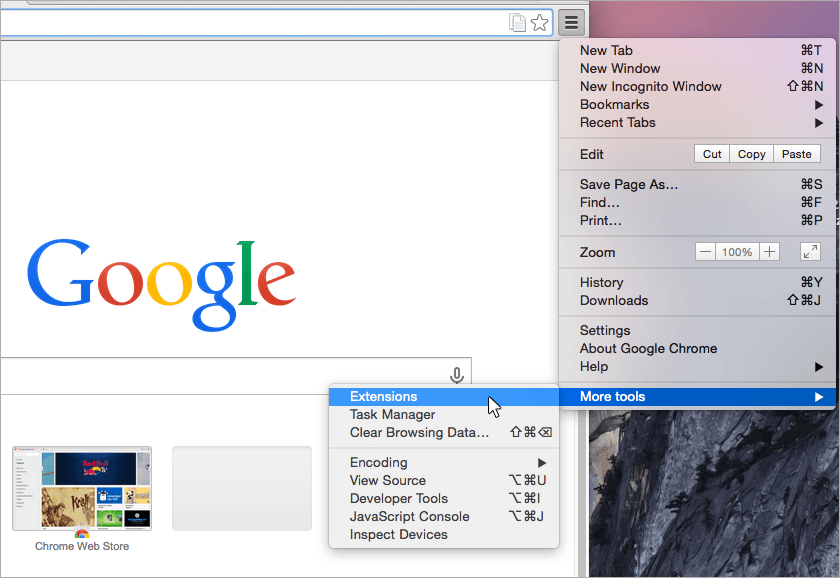Open JavaScript Console from submenu
Screen dimensions: 840x578
444,517
